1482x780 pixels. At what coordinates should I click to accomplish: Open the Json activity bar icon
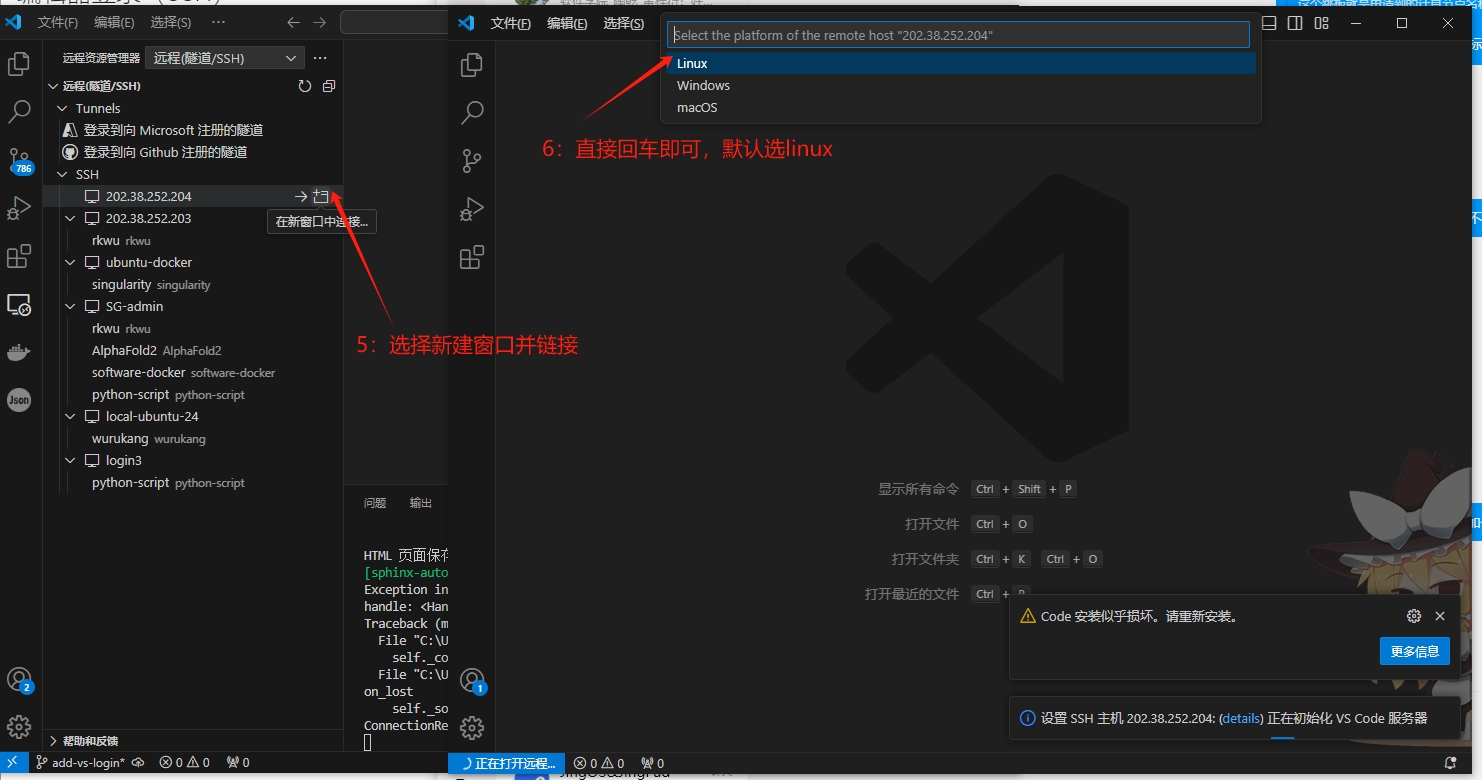19,400
